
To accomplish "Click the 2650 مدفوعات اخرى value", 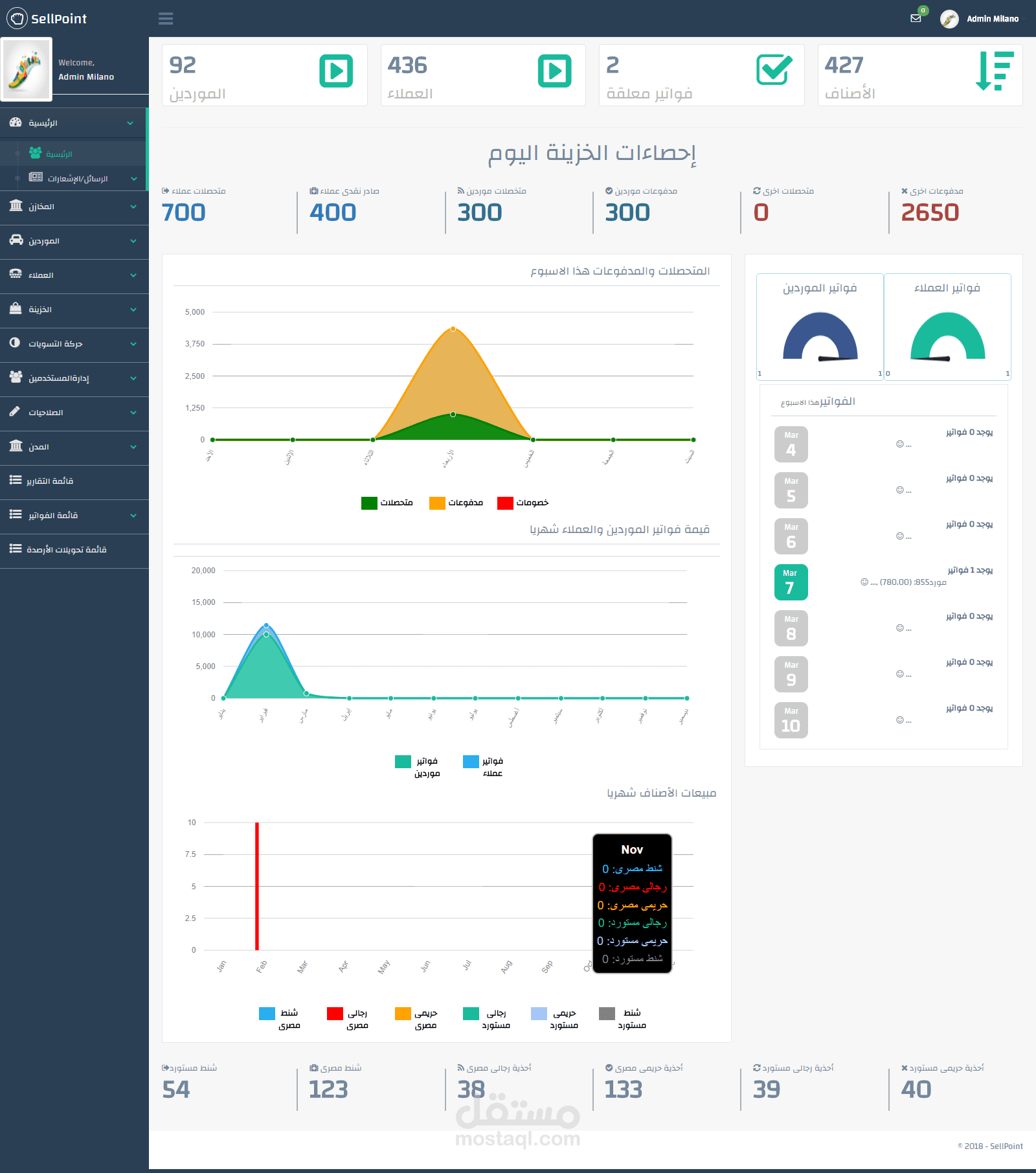I will coord(930,212).
